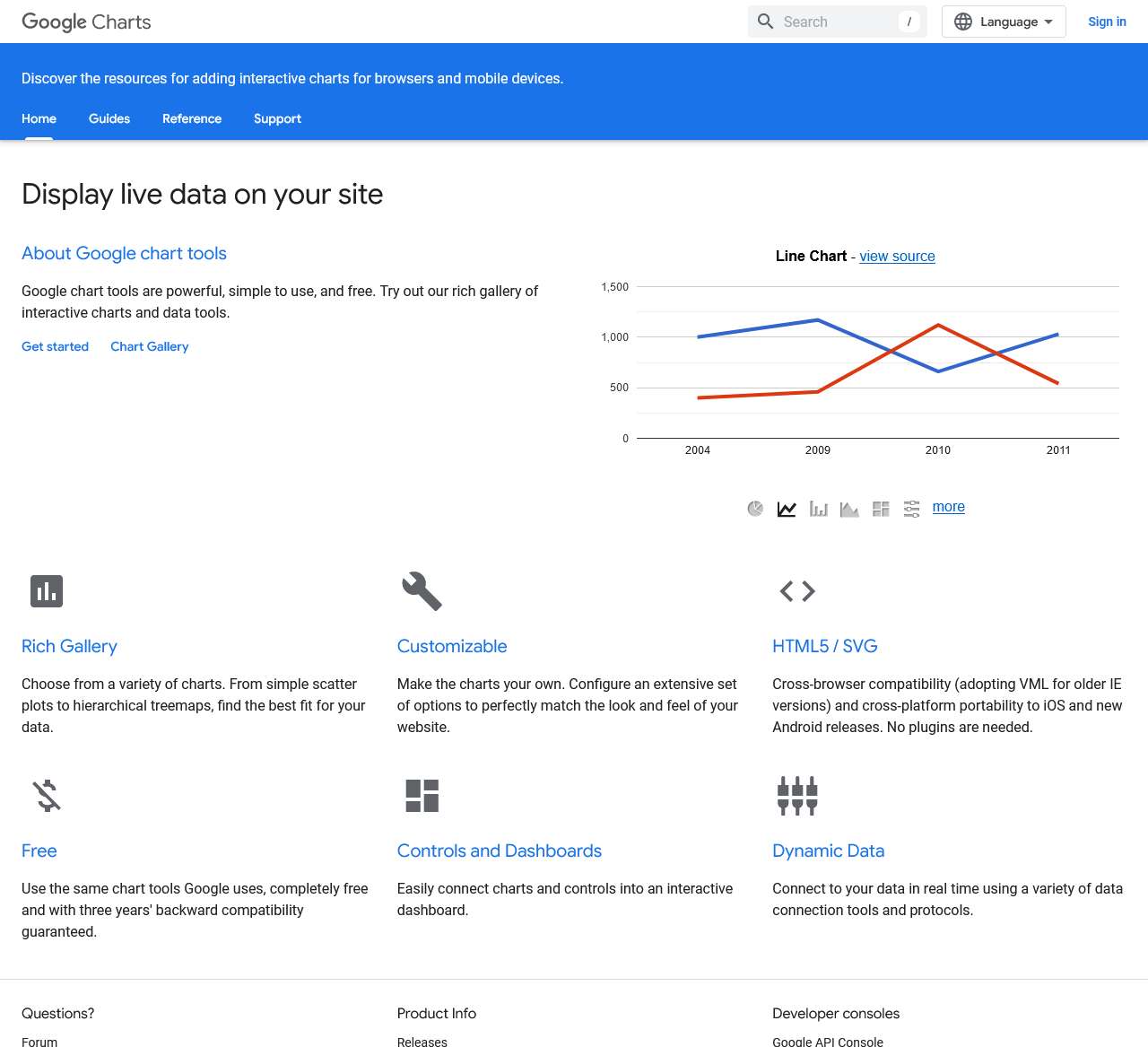The image size is (1148, 1047).
Task: Open the Controls and Dashboards heading link
Action: [x=500, y=851]
